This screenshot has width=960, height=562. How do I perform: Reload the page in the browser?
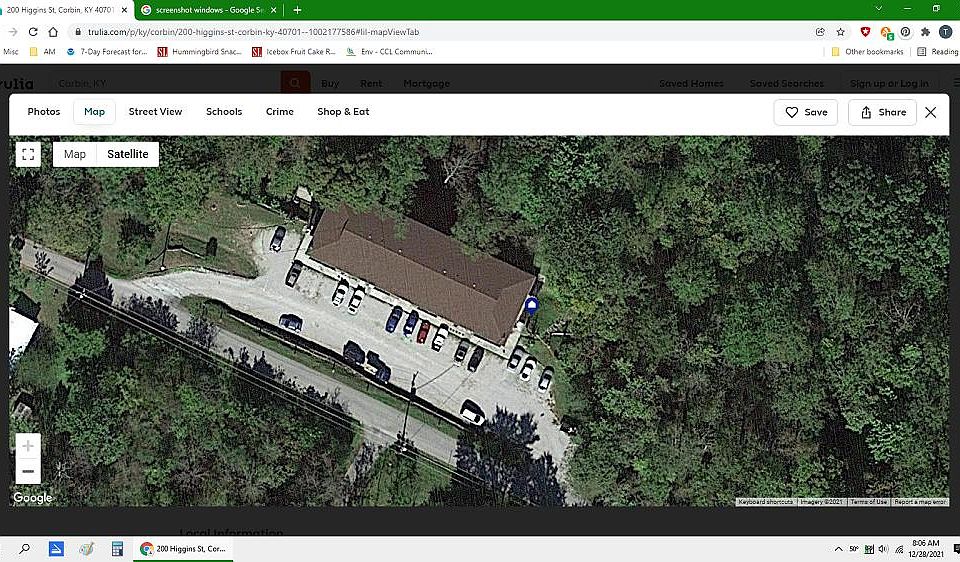[33, 32]
